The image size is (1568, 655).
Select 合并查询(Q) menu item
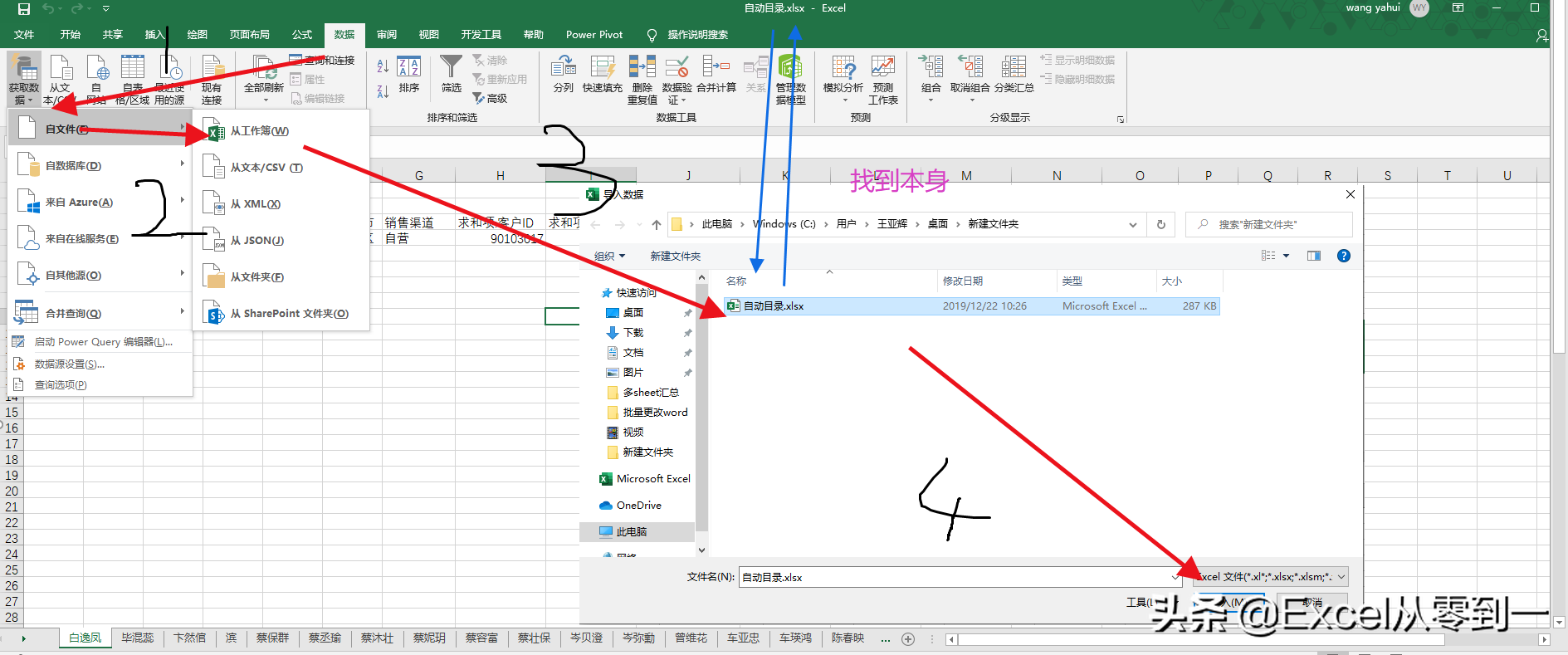(x=100, y=314)
